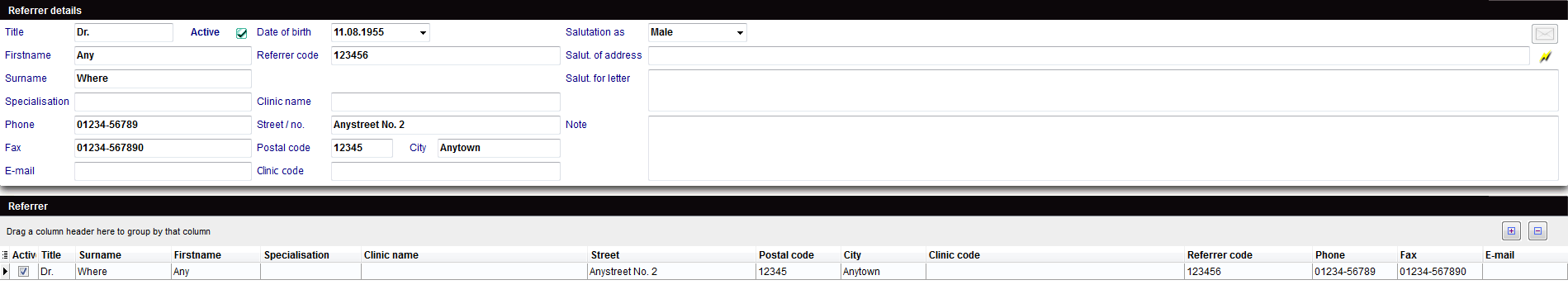Sort by the E-mail column header
The height and width of the screenshot is (299, 1568).
pos(1524,255)
